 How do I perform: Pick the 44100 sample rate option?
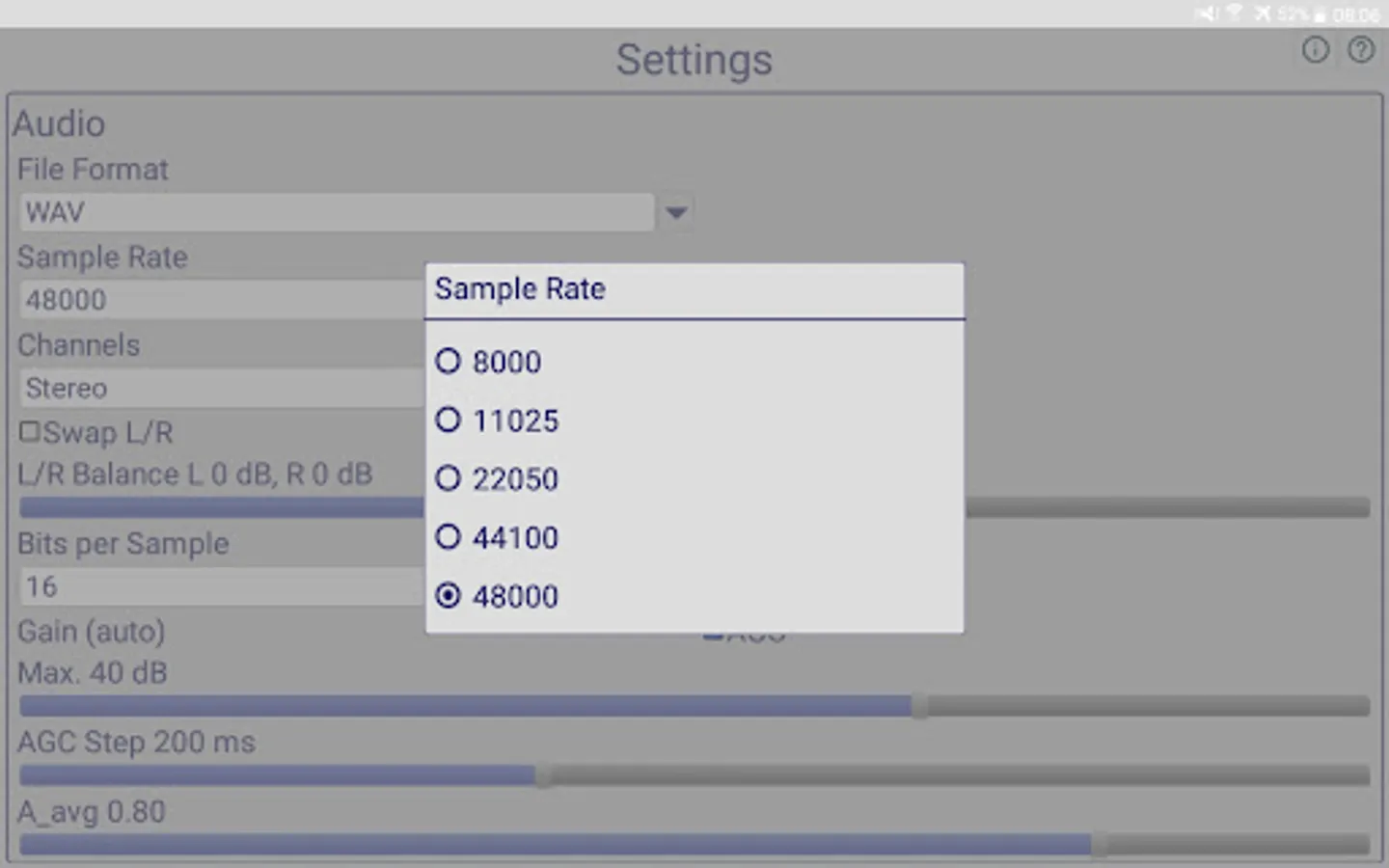449,537
